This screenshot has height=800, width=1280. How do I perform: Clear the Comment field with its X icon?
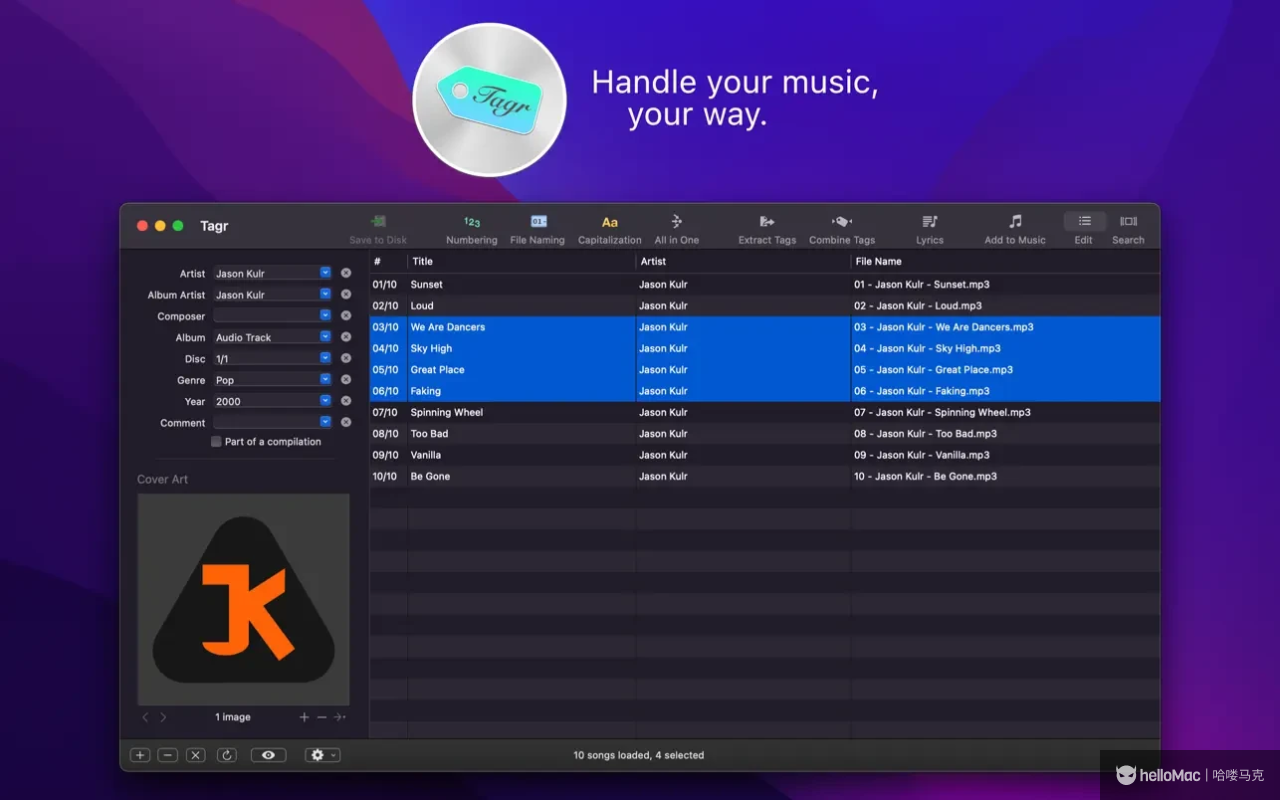[346, 422]
